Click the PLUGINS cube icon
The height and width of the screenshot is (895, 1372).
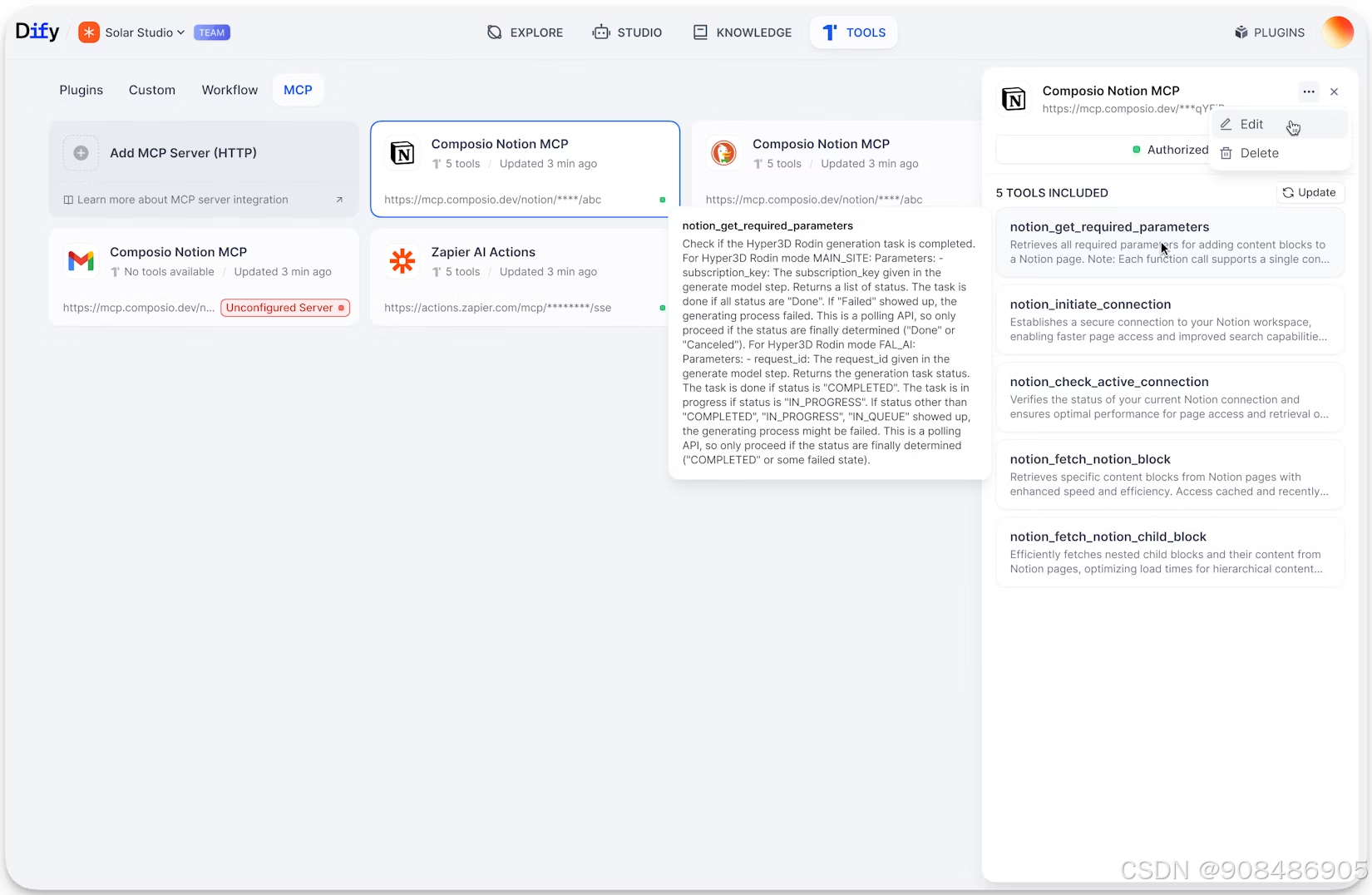[x=1241, y=32]
